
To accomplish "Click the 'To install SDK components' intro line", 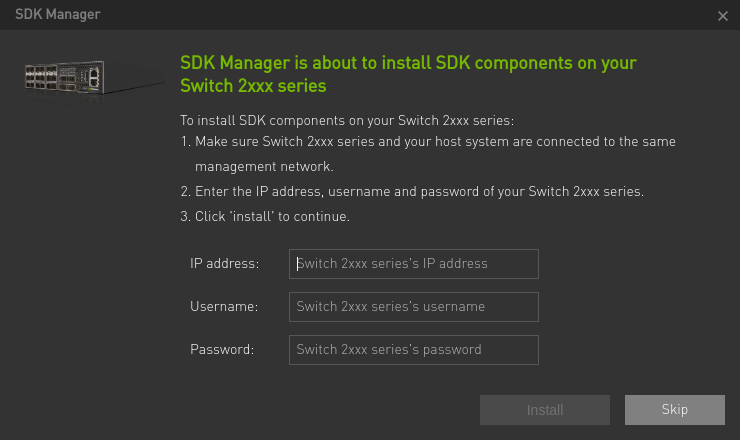I will [347, 121].
